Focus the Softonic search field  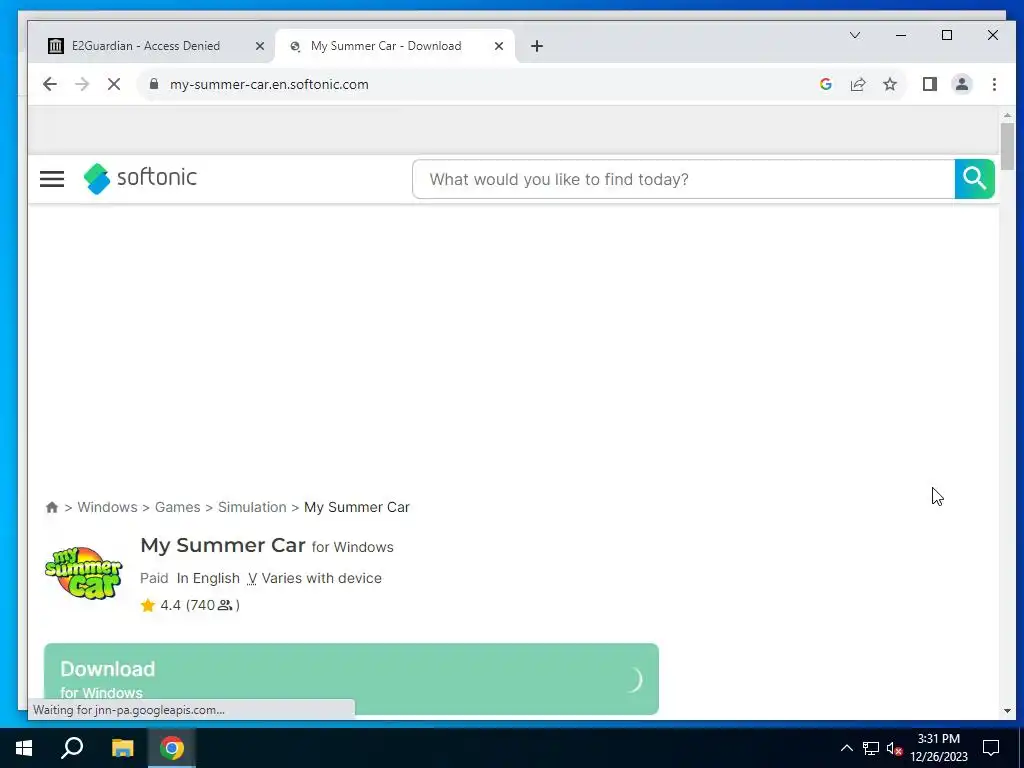684,179
